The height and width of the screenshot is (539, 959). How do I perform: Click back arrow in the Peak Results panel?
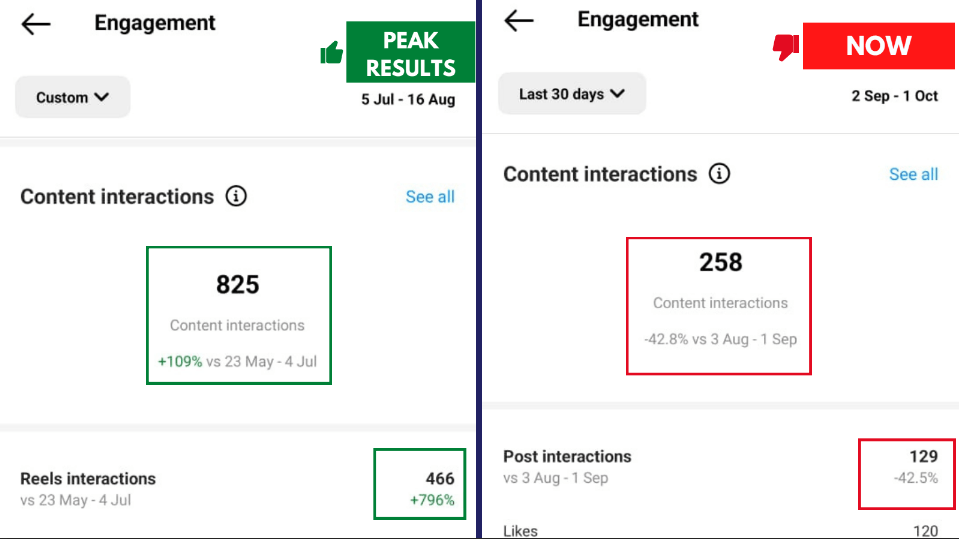coord(36,24)
